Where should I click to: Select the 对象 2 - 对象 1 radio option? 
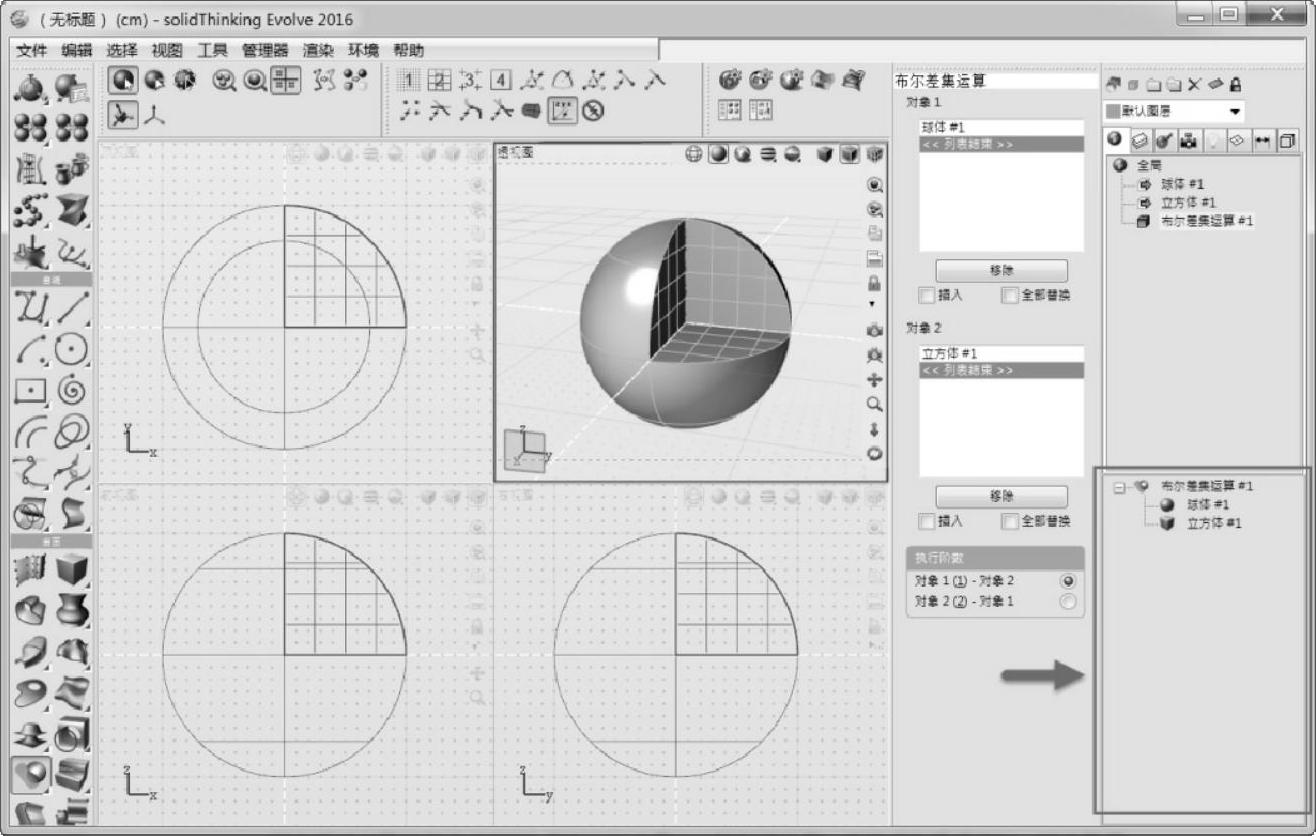(x=1066, y=601)
